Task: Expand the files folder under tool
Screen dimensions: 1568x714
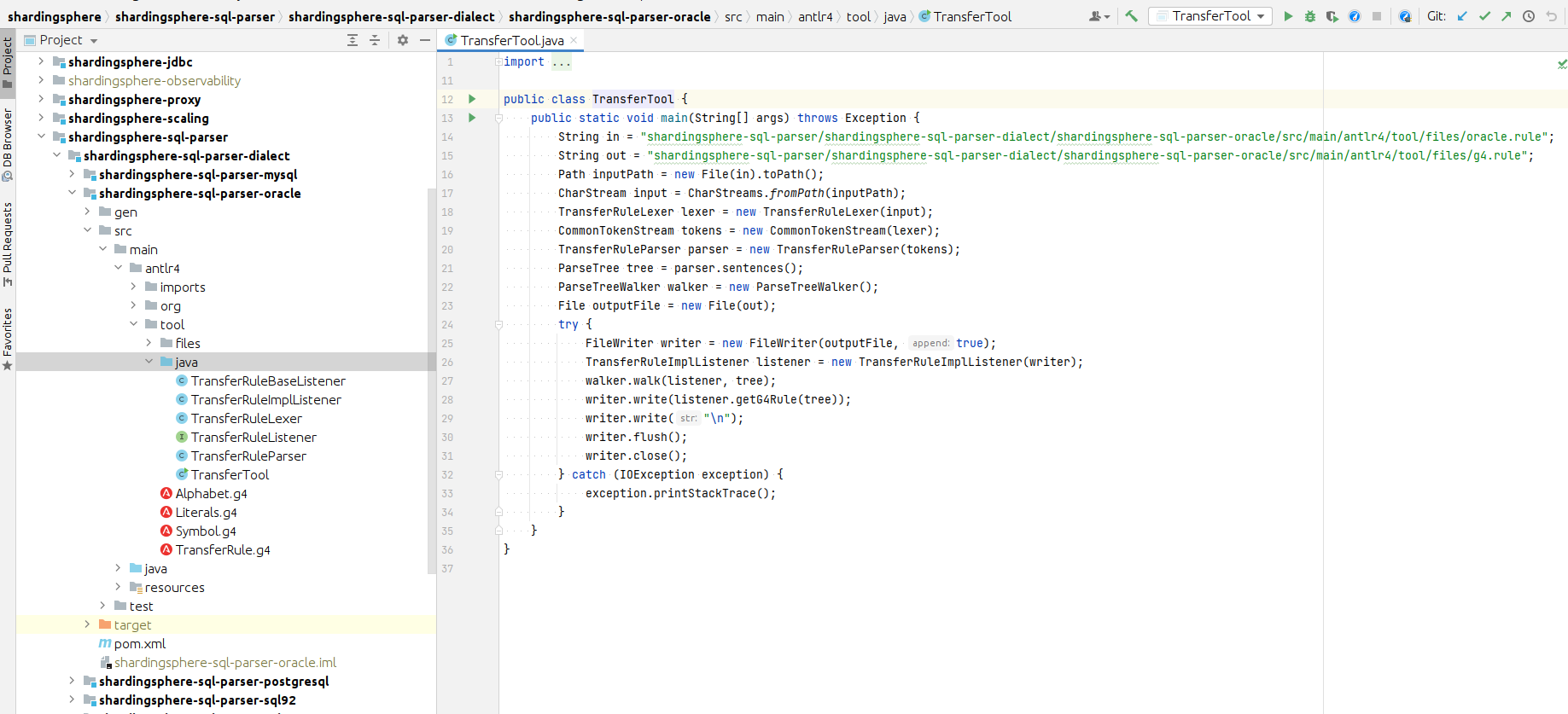Action: coord(149,343)
